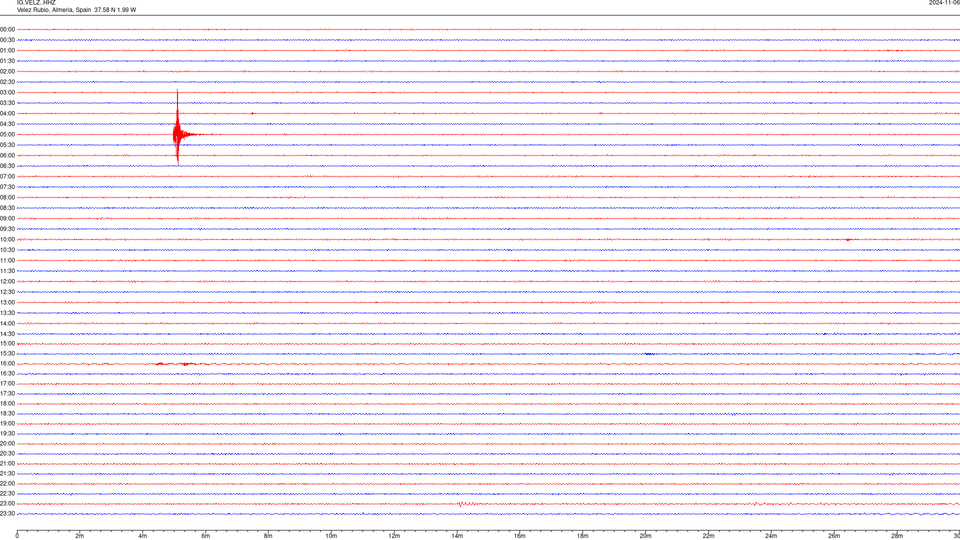Select the '14:00' time label
The height and width of the screenshot is (540, 960).
pyautogui.click(x=7, y=323)
